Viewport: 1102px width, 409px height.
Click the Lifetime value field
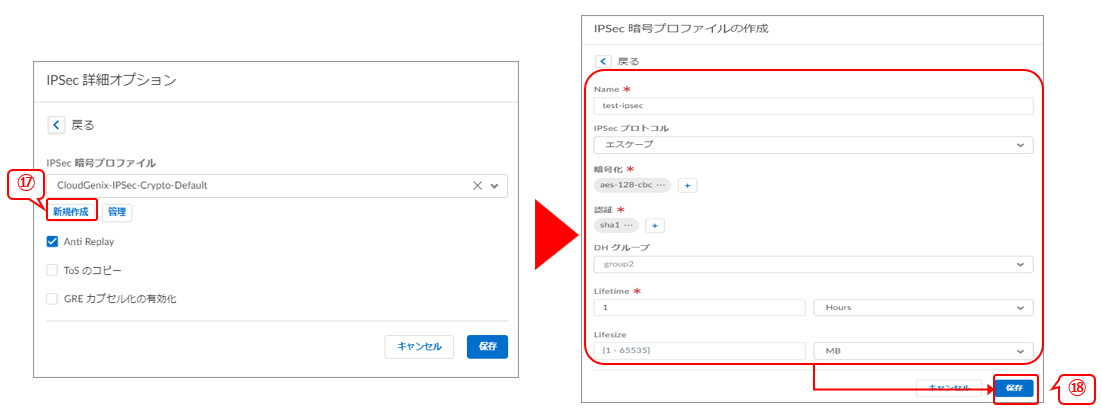click(x=699, y=308)
